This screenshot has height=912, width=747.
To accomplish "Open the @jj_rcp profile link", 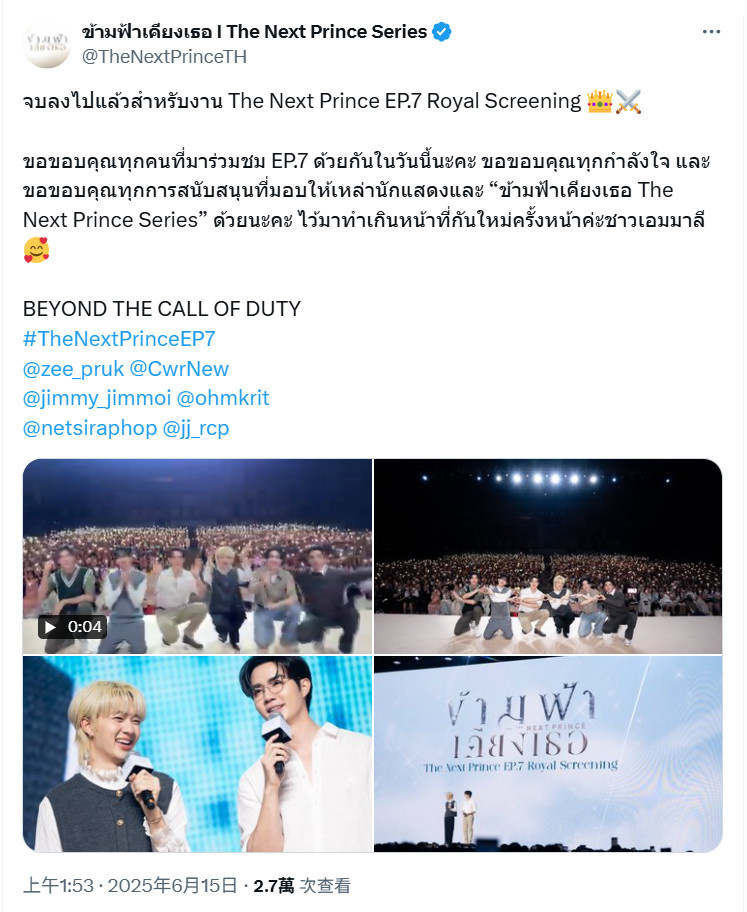I will click(196, 428).
